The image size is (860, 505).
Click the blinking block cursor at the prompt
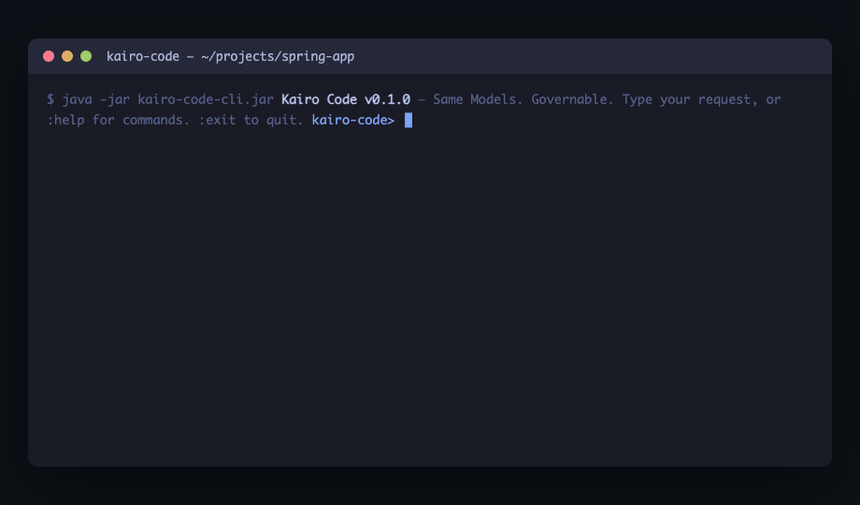tap(408, 120)
